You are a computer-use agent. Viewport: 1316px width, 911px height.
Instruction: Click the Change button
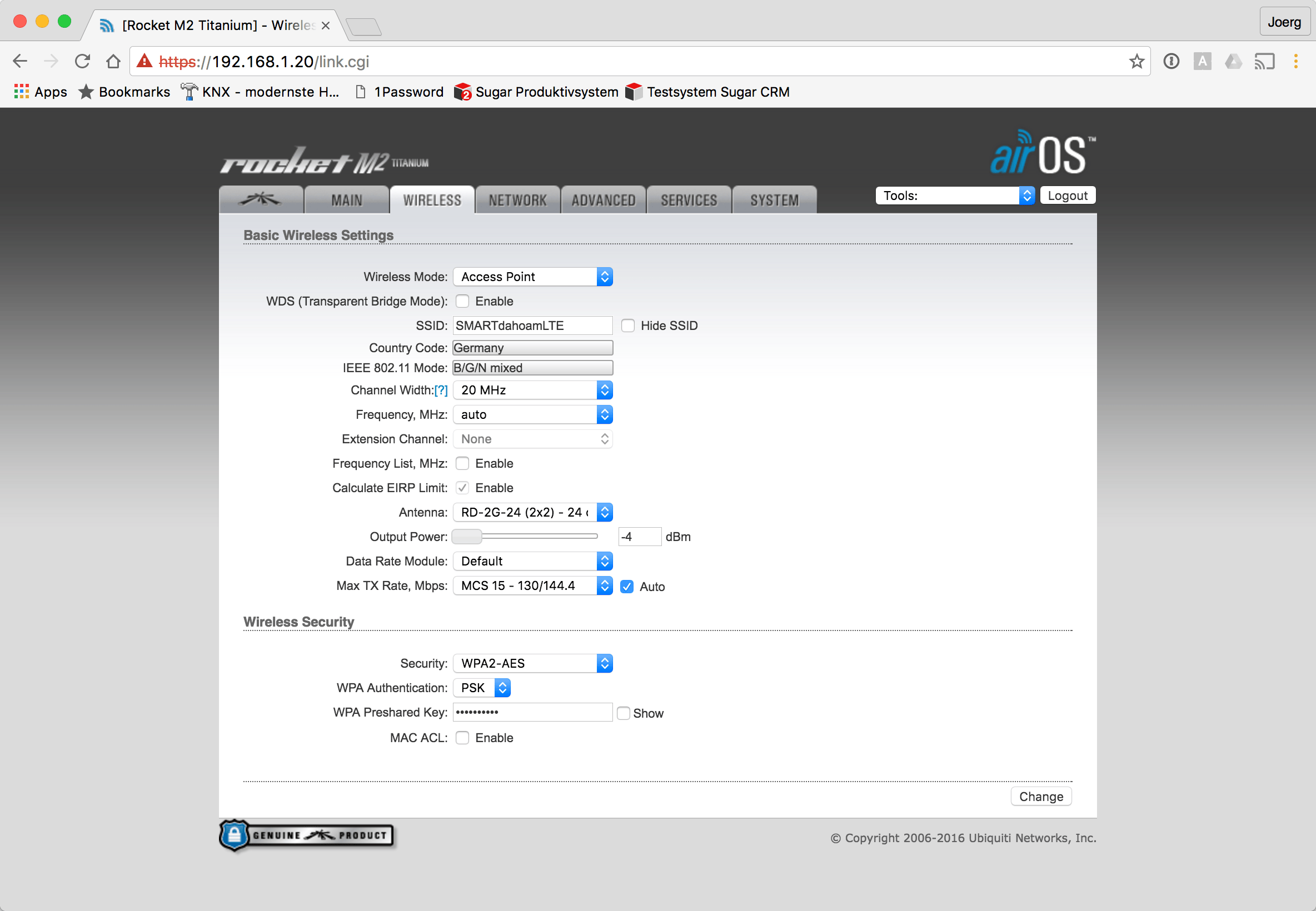click(x=1041, y=796)
